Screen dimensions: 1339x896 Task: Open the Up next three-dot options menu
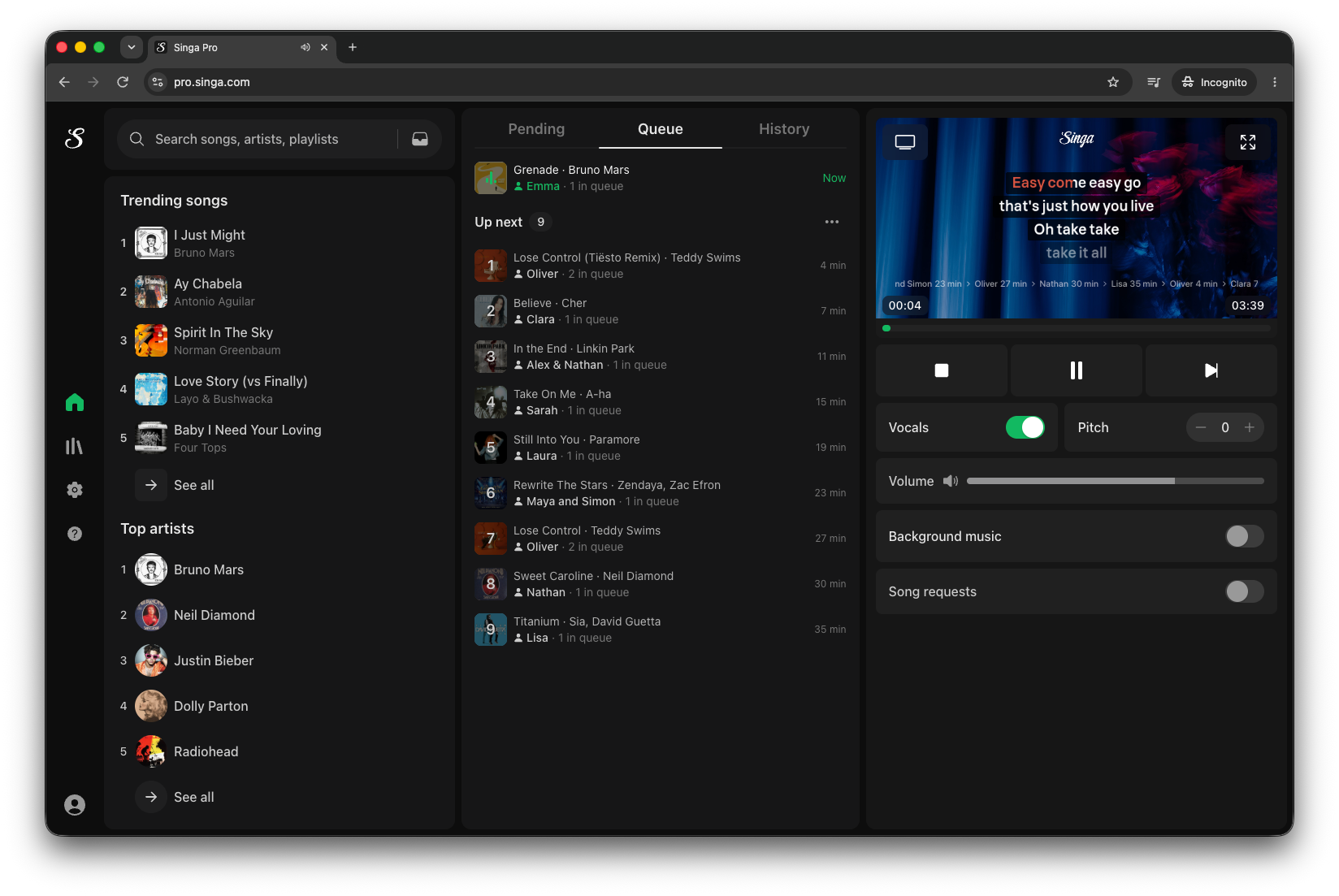coord(832,222)
